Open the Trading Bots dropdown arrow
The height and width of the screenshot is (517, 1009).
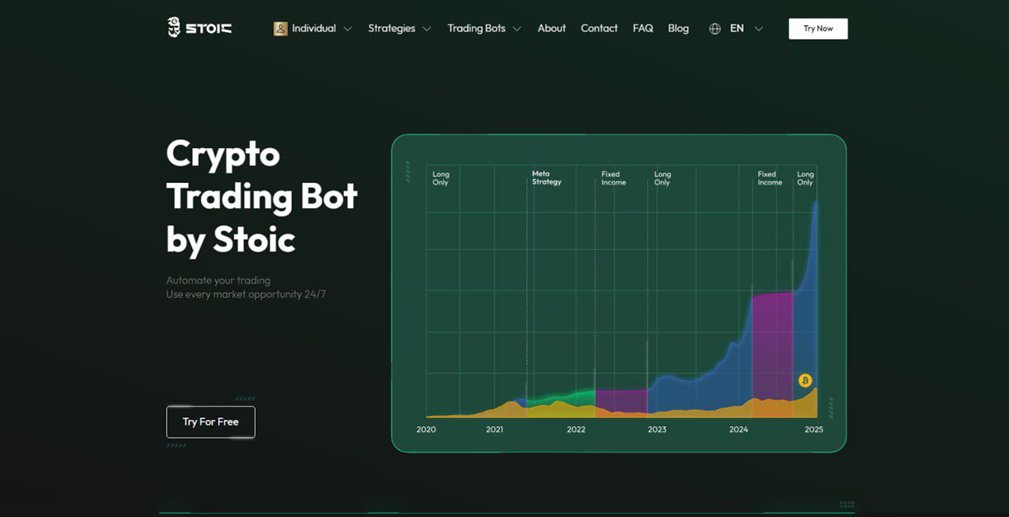(517, 29)
